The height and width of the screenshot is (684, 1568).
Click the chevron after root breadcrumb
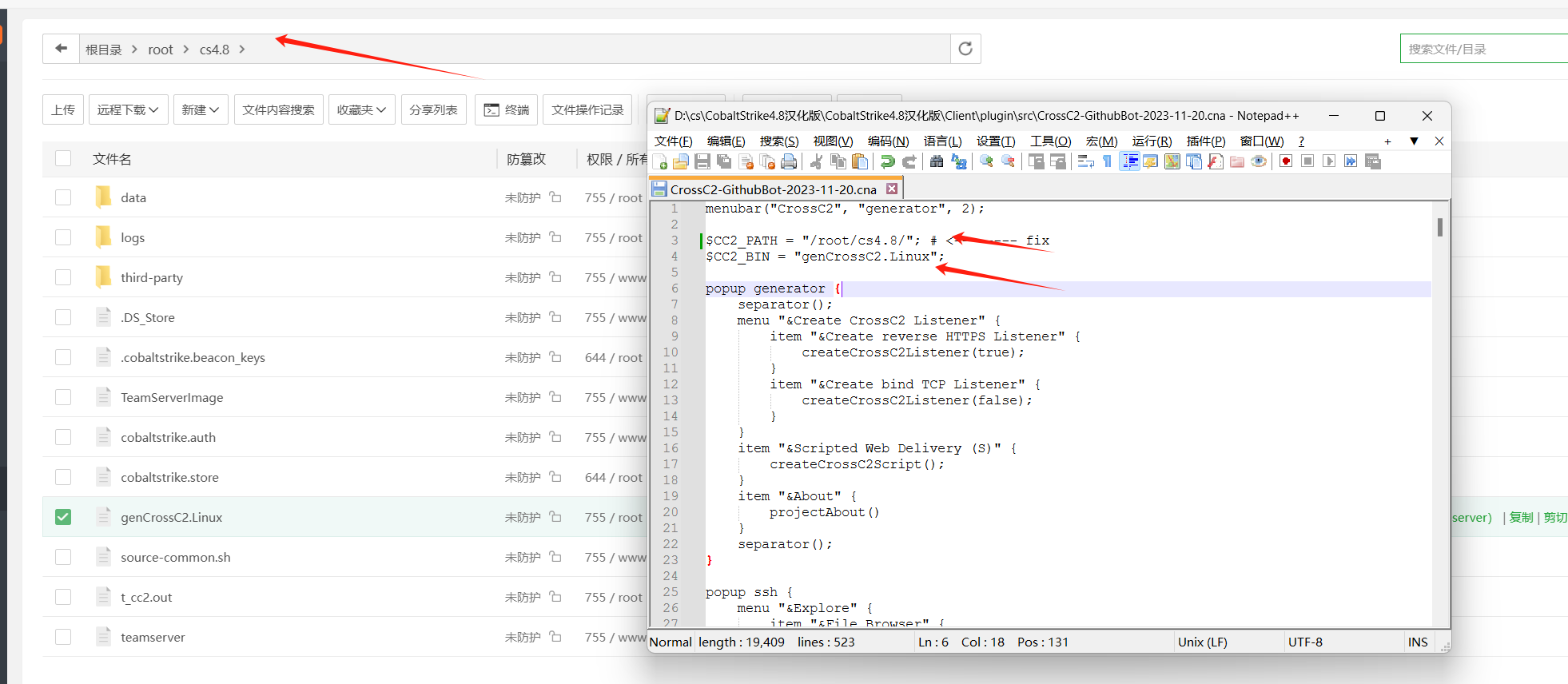(x=186, y=49)
